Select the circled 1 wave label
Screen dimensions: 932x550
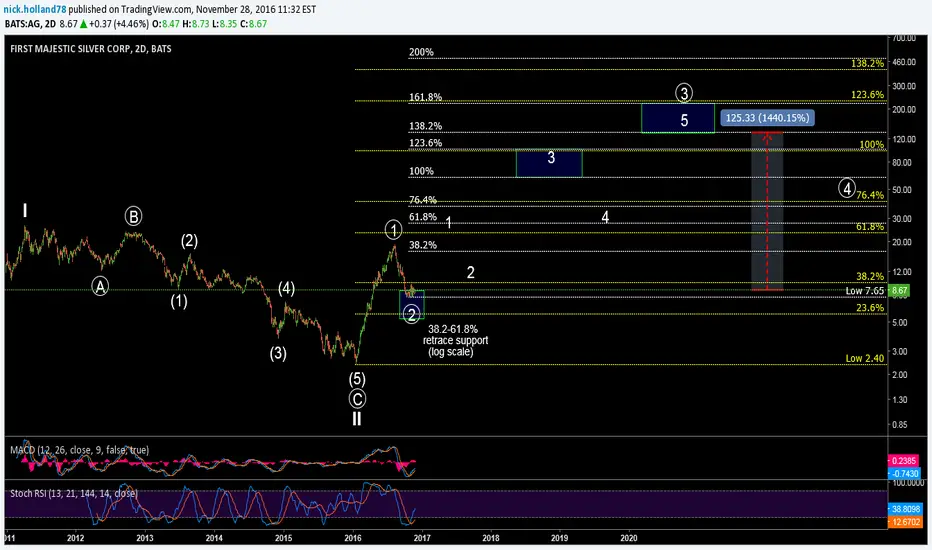click(393, 229)
